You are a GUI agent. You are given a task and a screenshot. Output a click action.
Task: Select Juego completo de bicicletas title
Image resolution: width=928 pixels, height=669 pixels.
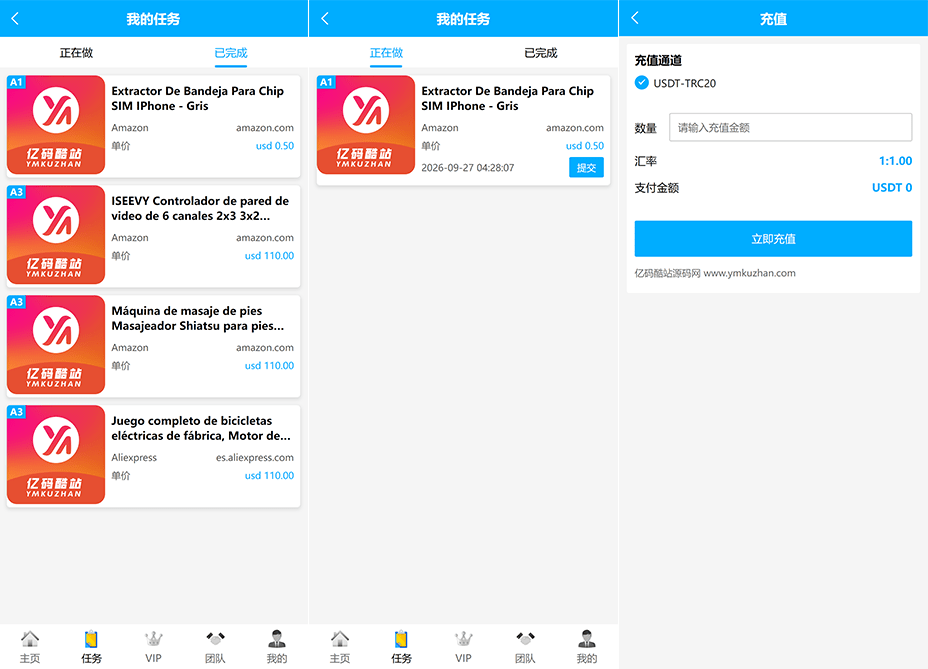[x=201, y=428]
